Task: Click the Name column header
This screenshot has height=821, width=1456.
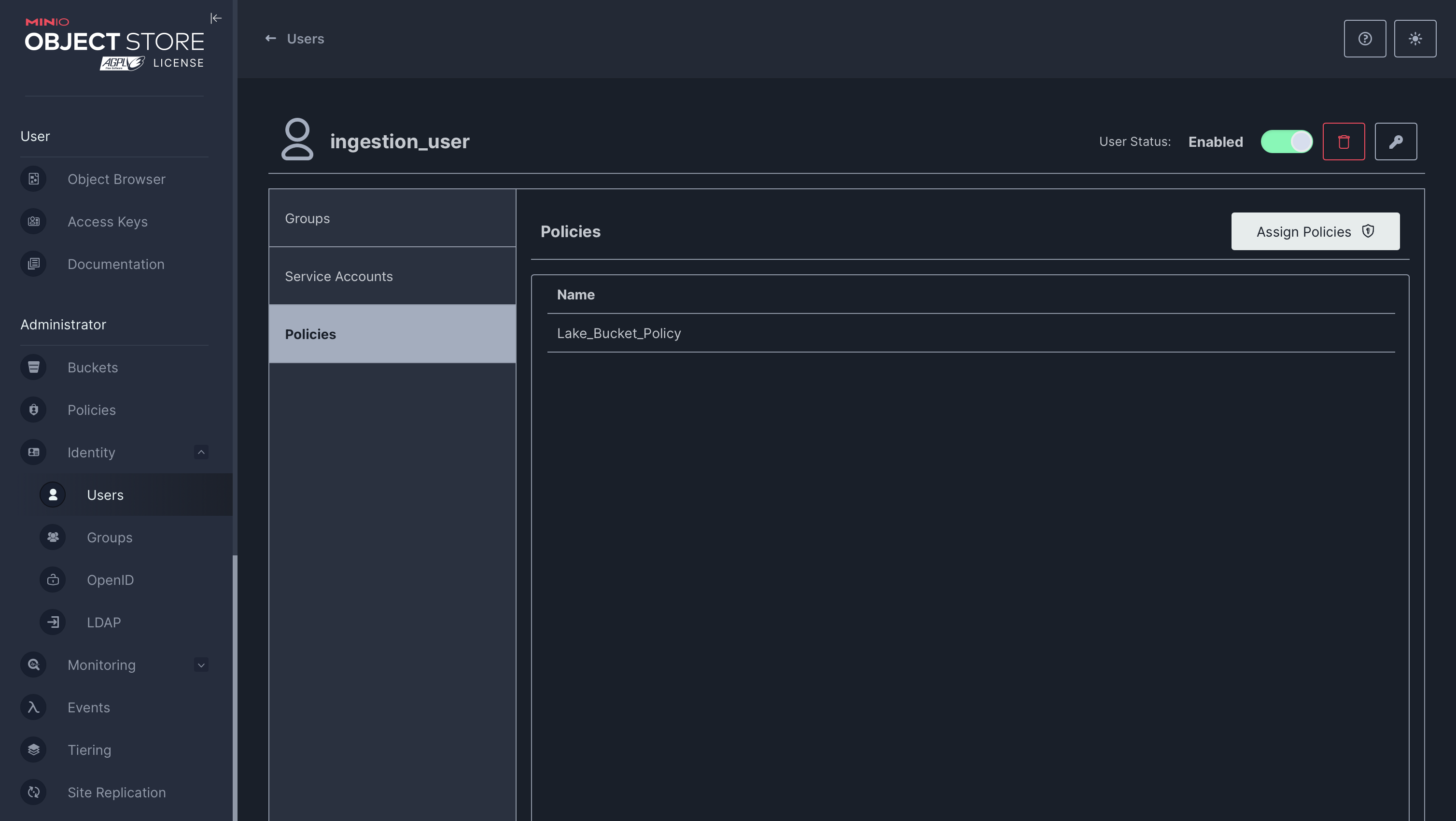Action: click(x=575, y=295)
